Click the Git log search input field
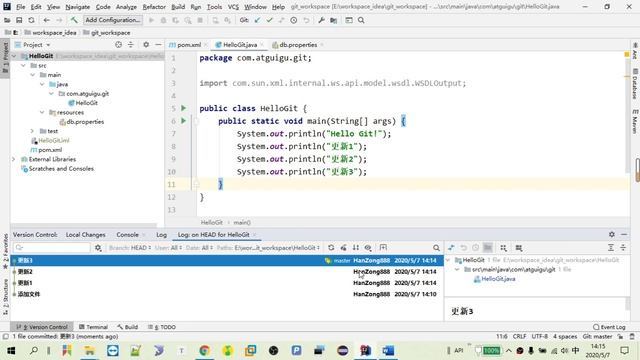The image size is (640, 360). (x=52, y=247)
